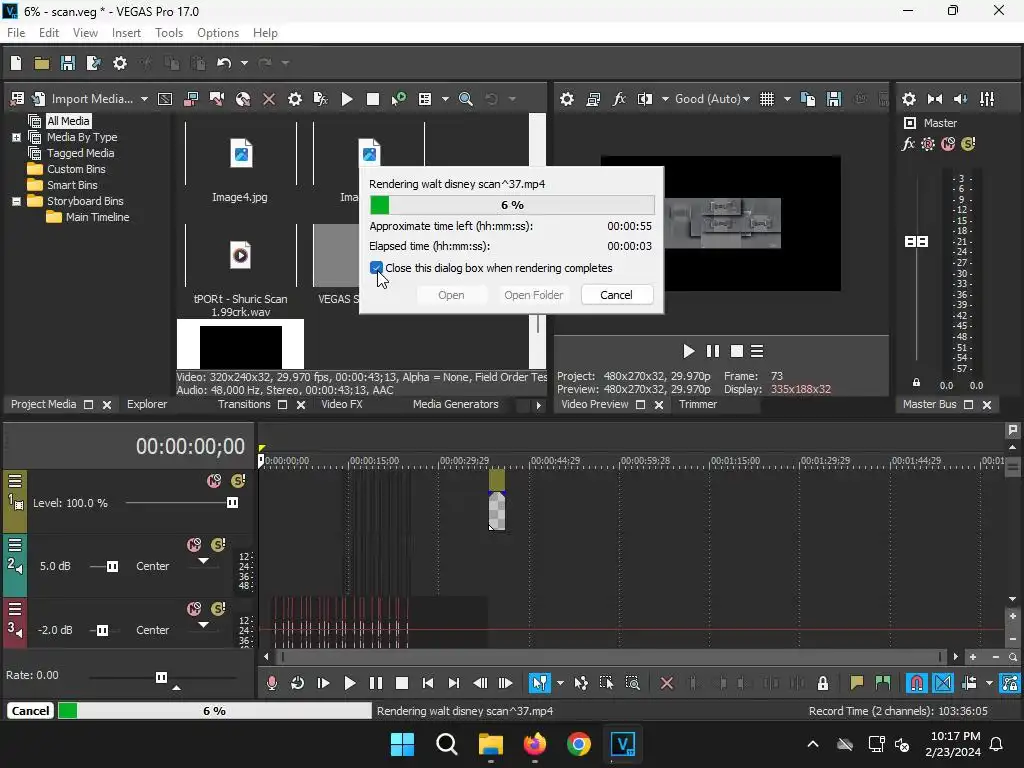Expand Media By Type tree node
The width and height of the screenshot is (1024, 768).
click(16, 137)
